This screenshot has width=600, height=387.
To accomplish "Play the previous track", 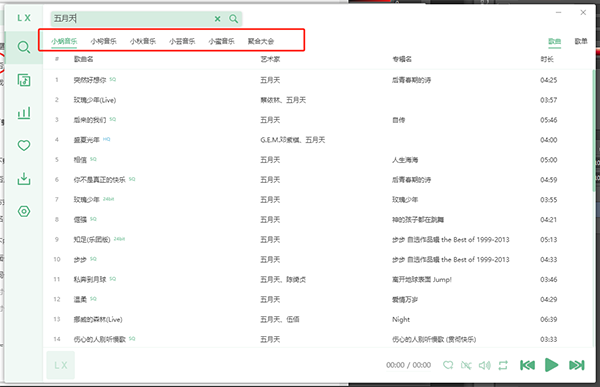I will (x=527, y=365).
